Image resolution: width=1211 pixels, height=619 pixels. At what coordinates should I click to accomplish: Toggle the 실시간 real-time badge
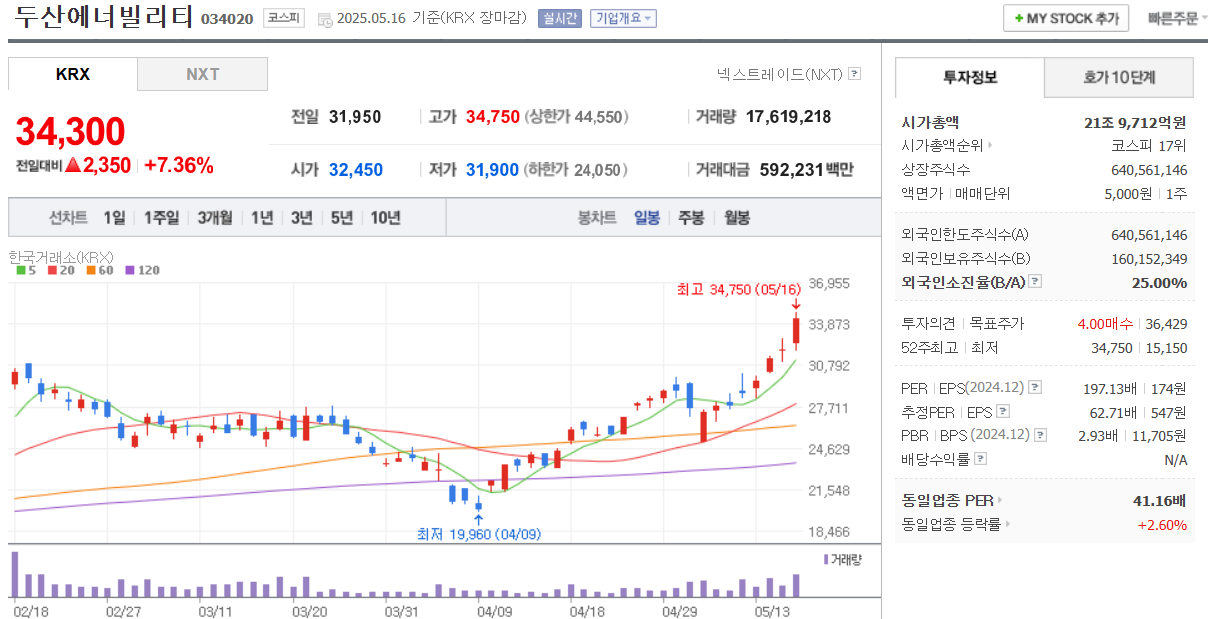click(x=559, y=18)
